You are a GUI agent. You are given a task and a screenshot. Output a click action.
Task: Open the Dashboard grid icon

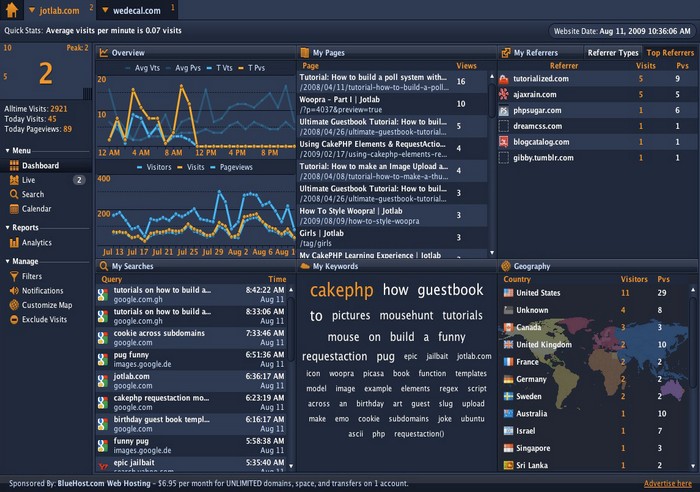pyautogui.click(x=14, y=166)
